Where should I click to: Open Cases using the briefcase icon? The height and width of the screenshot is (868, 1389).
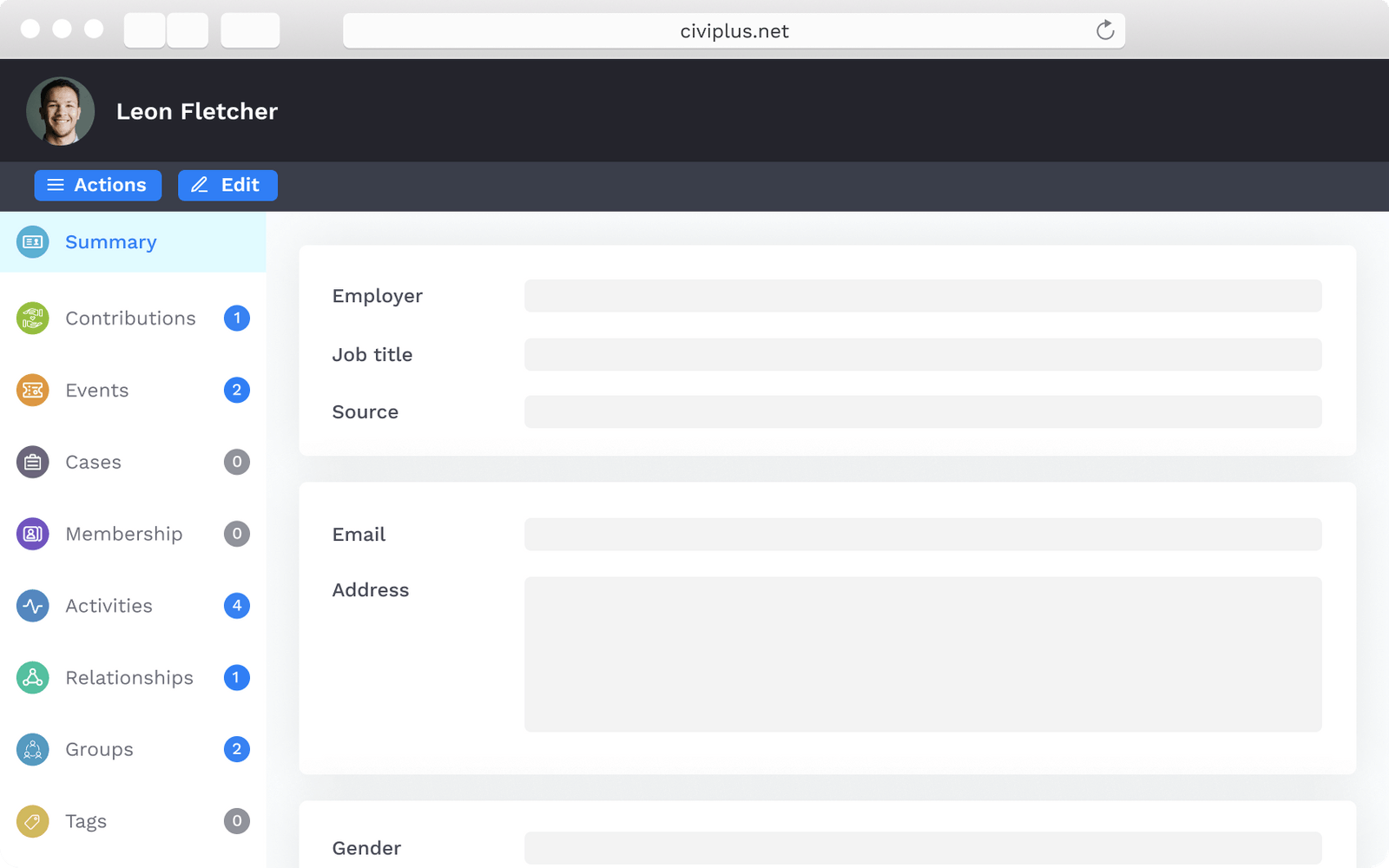[x=32, y=462]
